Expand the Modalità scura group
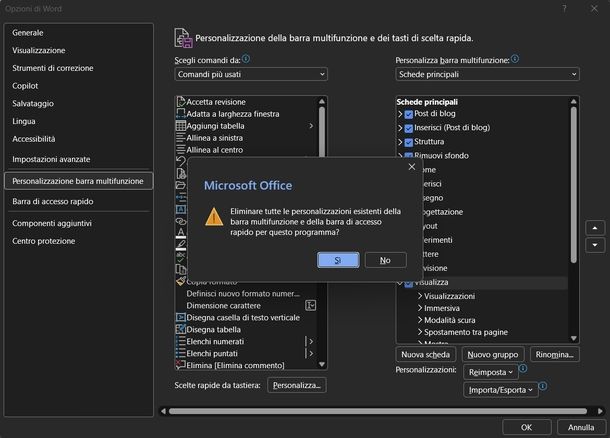The width and height of the screenshot is (610, 438). (420, 320)
